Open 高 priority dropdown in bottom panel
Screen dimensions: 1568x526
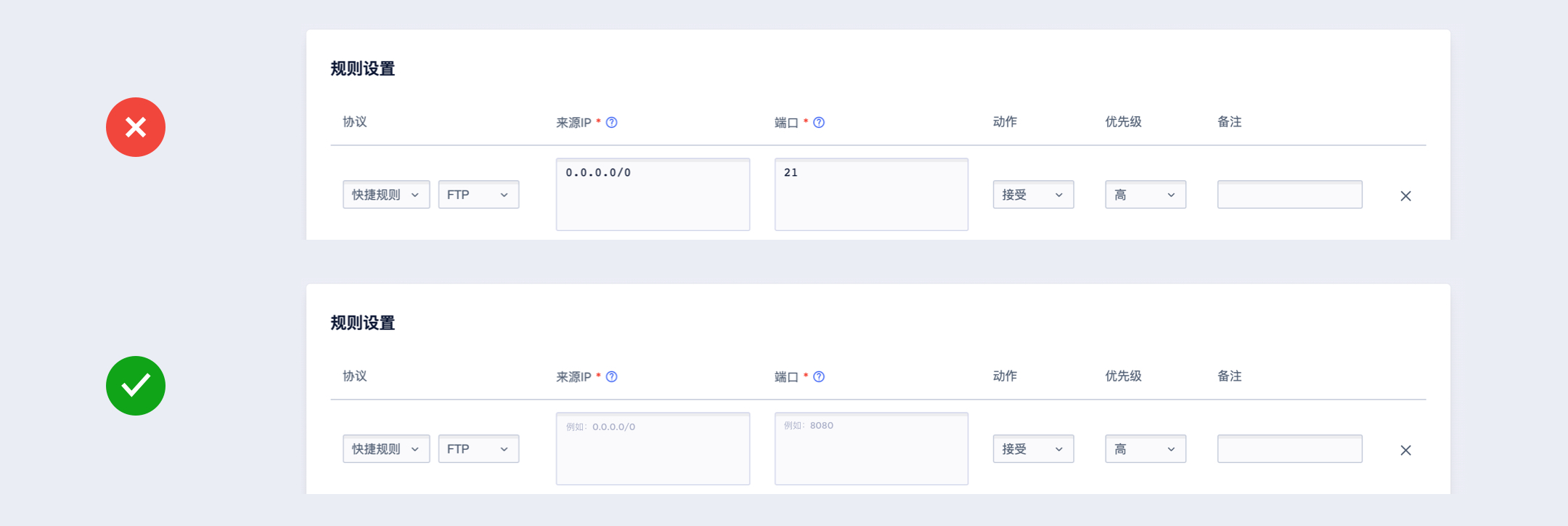click(1146, 449)
